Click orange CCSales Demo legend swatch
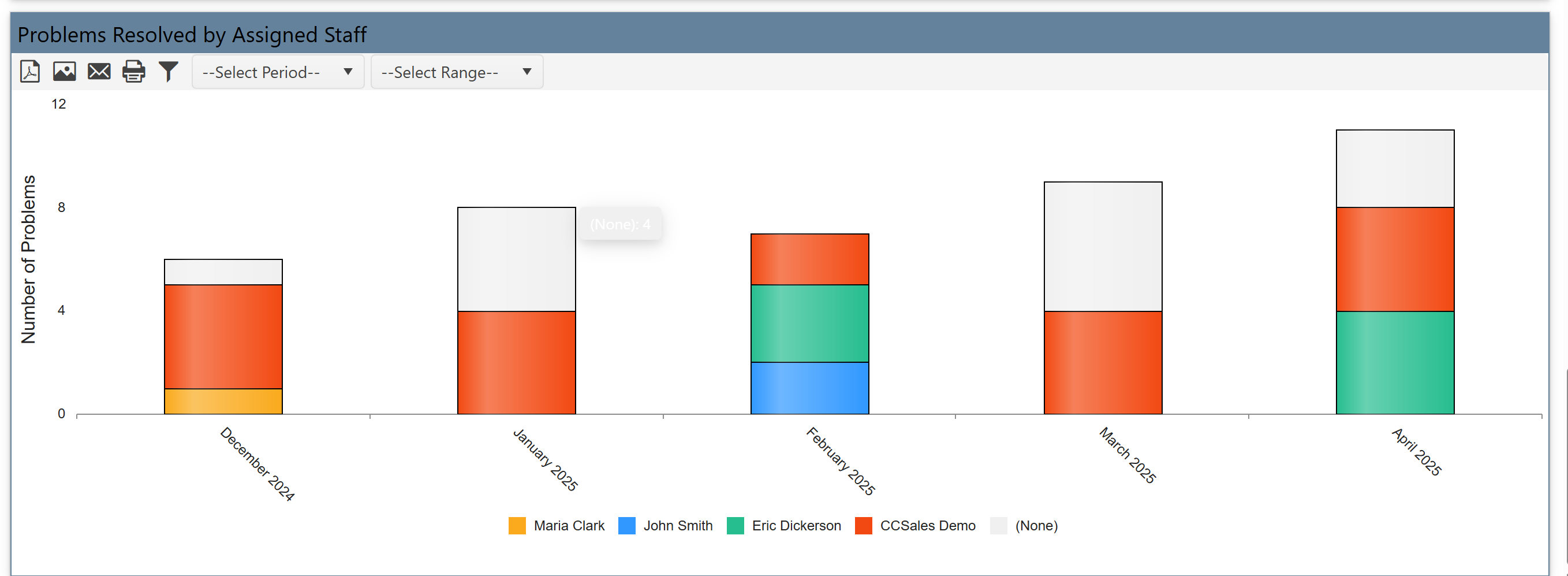The image size is (1568, 576). click(x=863, y=526)
